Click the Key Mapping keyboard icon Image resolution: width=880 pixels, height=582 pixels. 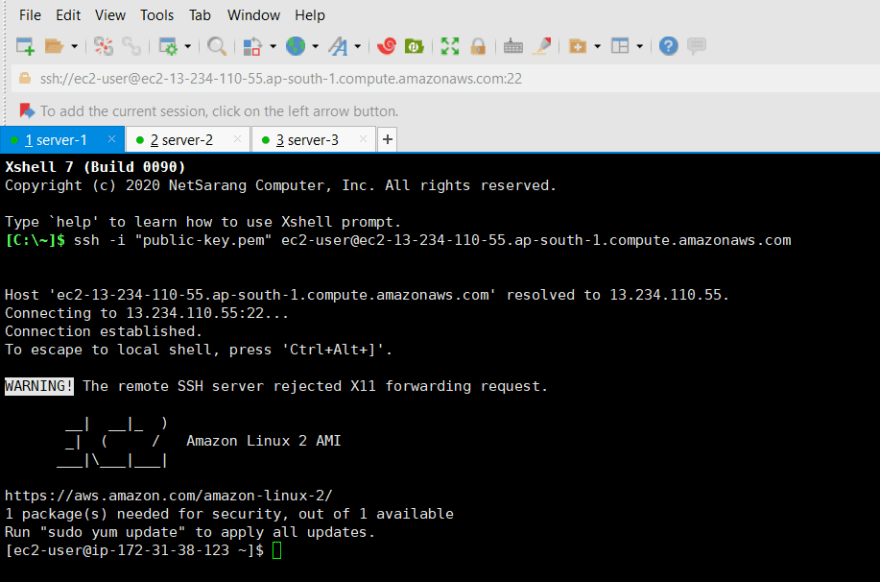pos(513,46)
